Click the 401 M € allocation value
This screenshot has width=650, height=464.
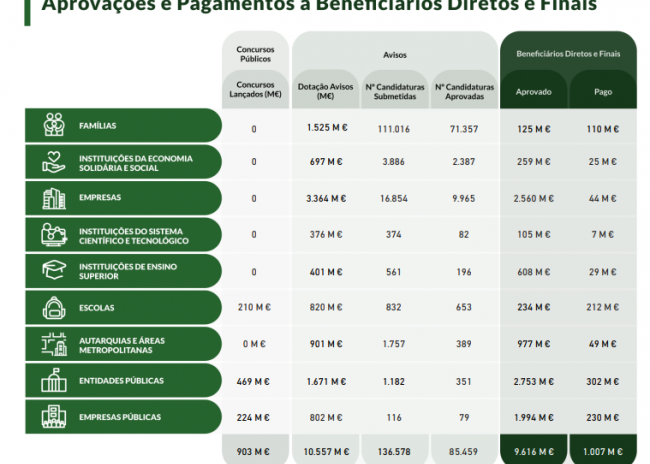point(326,272)
